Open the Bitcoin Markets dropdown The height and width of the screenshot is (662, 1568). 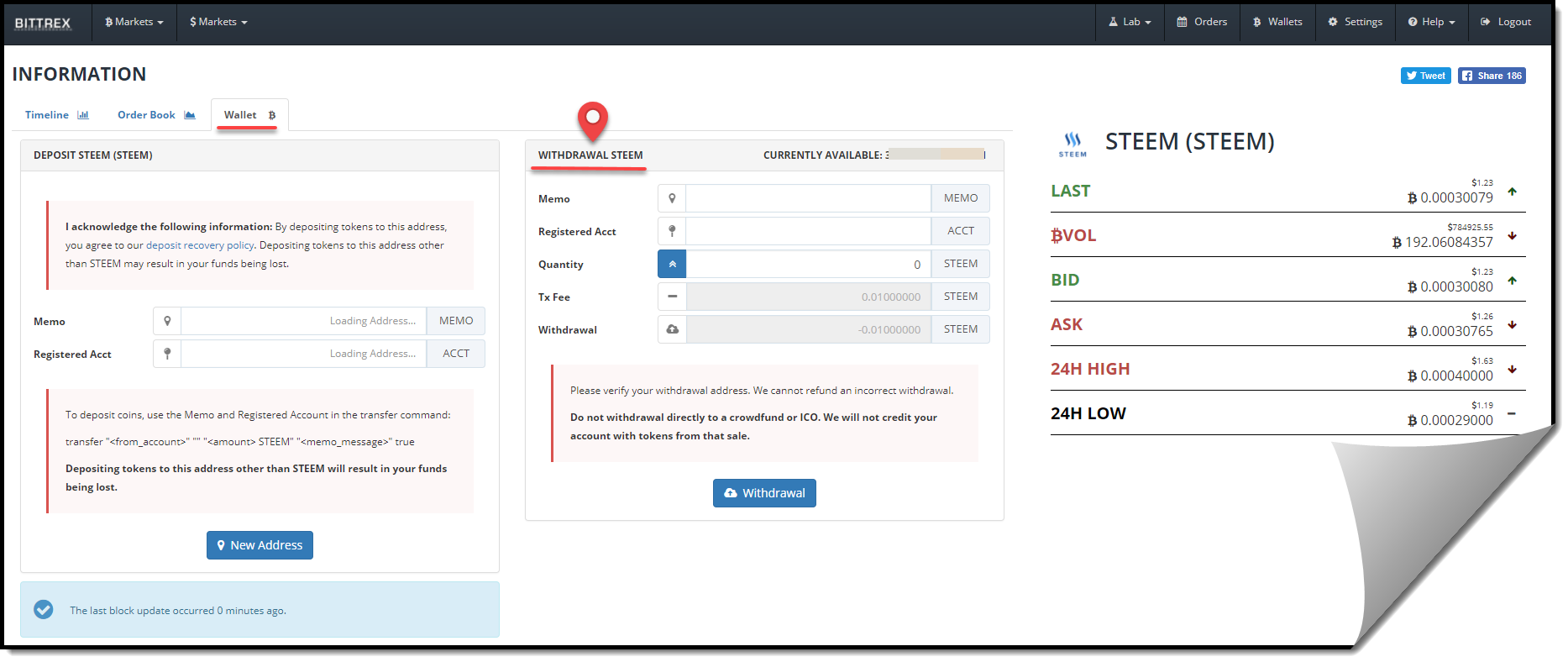[134, 22]
